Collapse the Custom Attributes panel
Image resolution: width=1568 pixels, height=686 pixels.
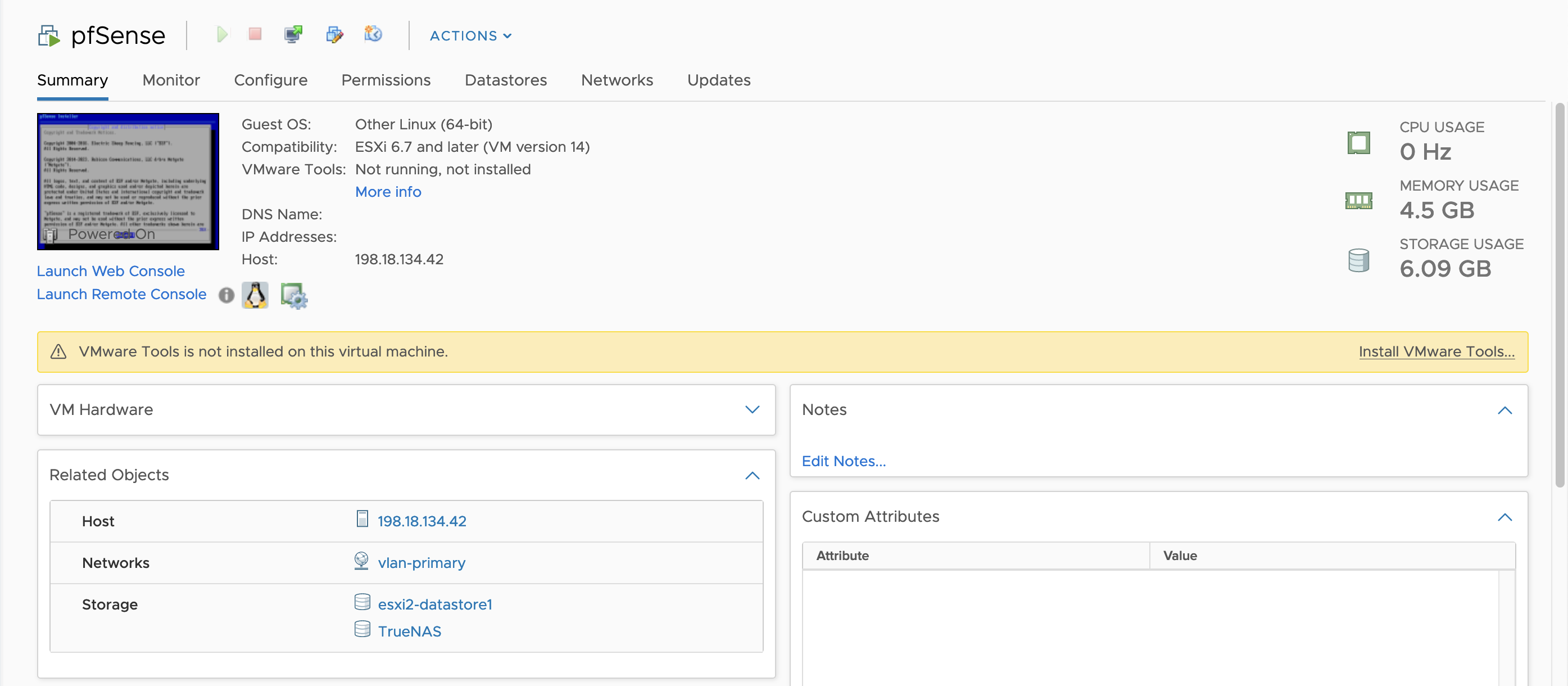[1504, 517]
